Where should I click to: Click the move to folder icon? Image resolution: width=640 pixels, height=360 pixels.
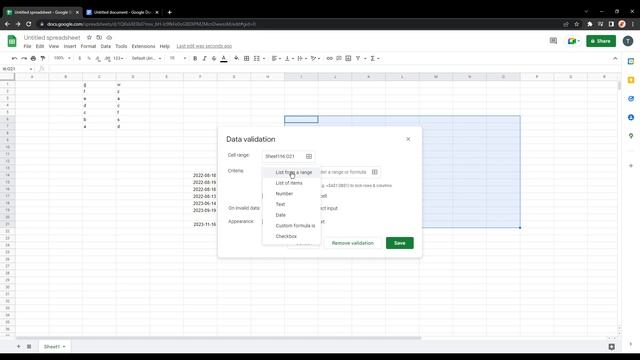(99, 38)
